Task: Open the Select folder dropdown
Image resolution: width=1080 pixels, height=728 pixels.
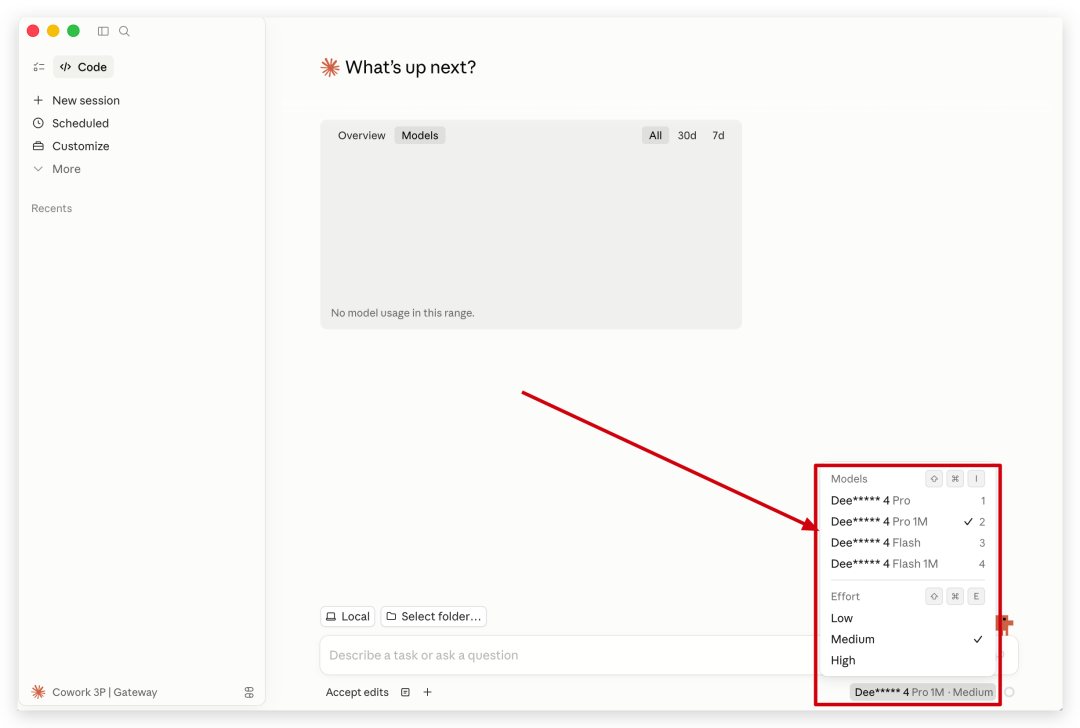Action: point(433,617)
